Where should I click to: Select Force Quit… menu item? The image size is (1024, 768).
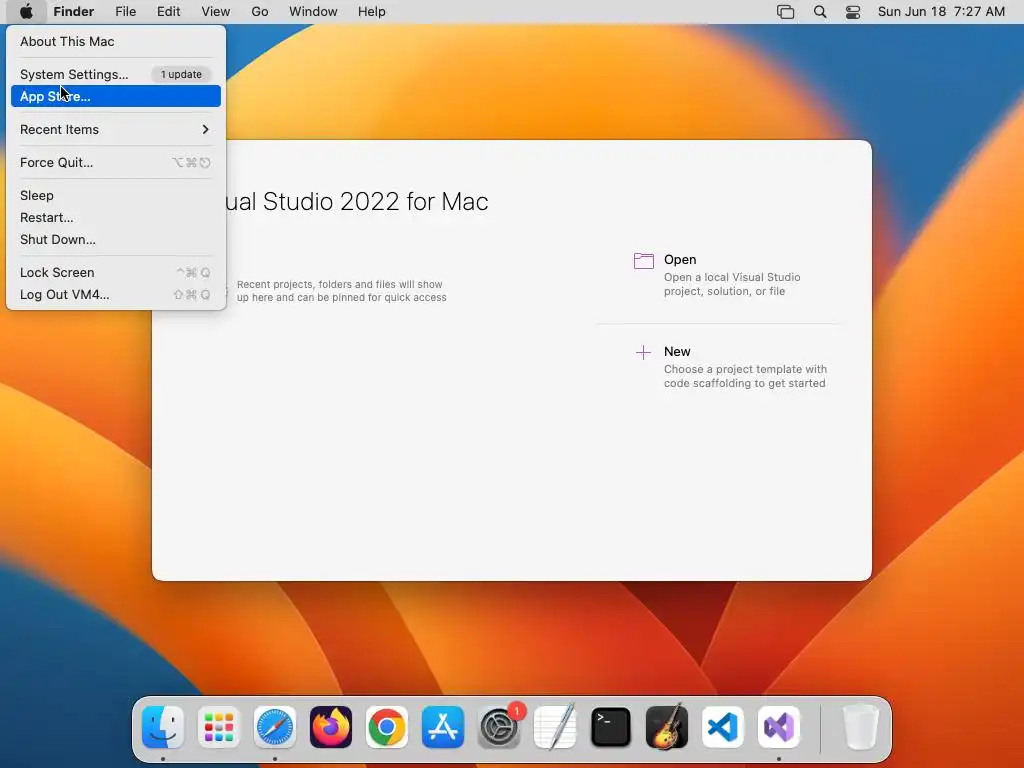[116, 163]
